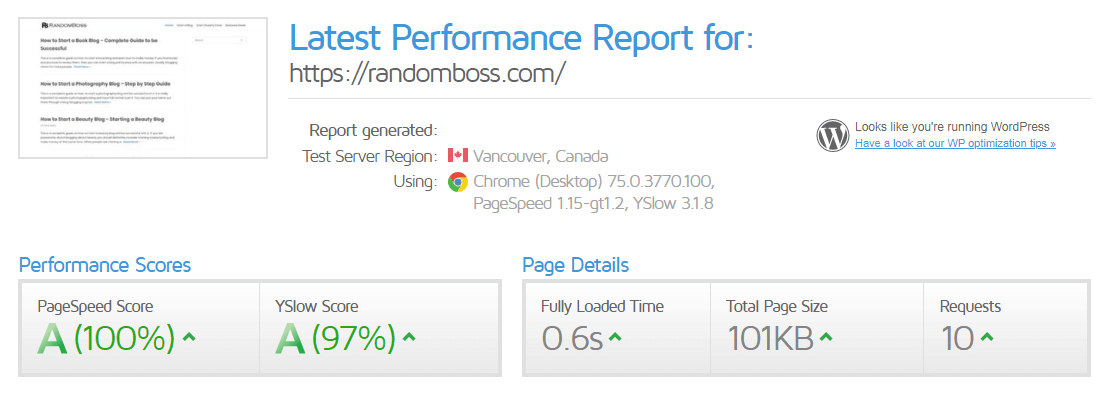Click the up arrow next to 10 requests
Viewport: 1107px width, 393px height.
click(987, 337)
